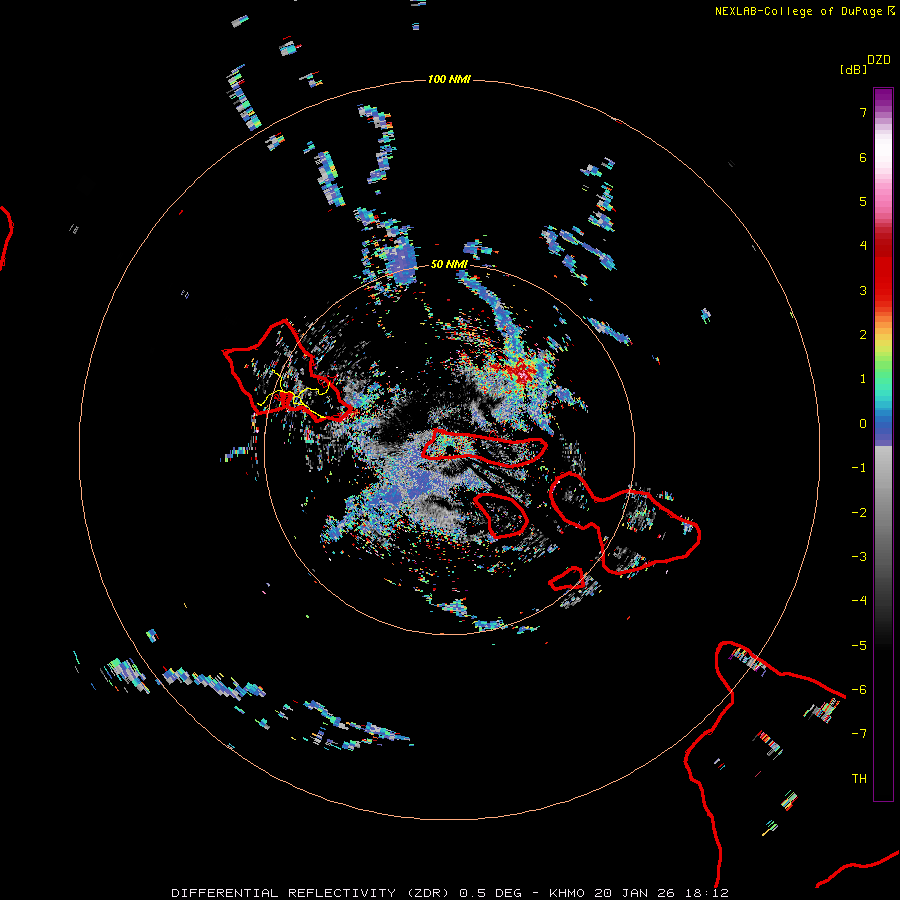Click the -5 value on the color scale
This screenshot has width=900, height=900.
click(859, 646)
